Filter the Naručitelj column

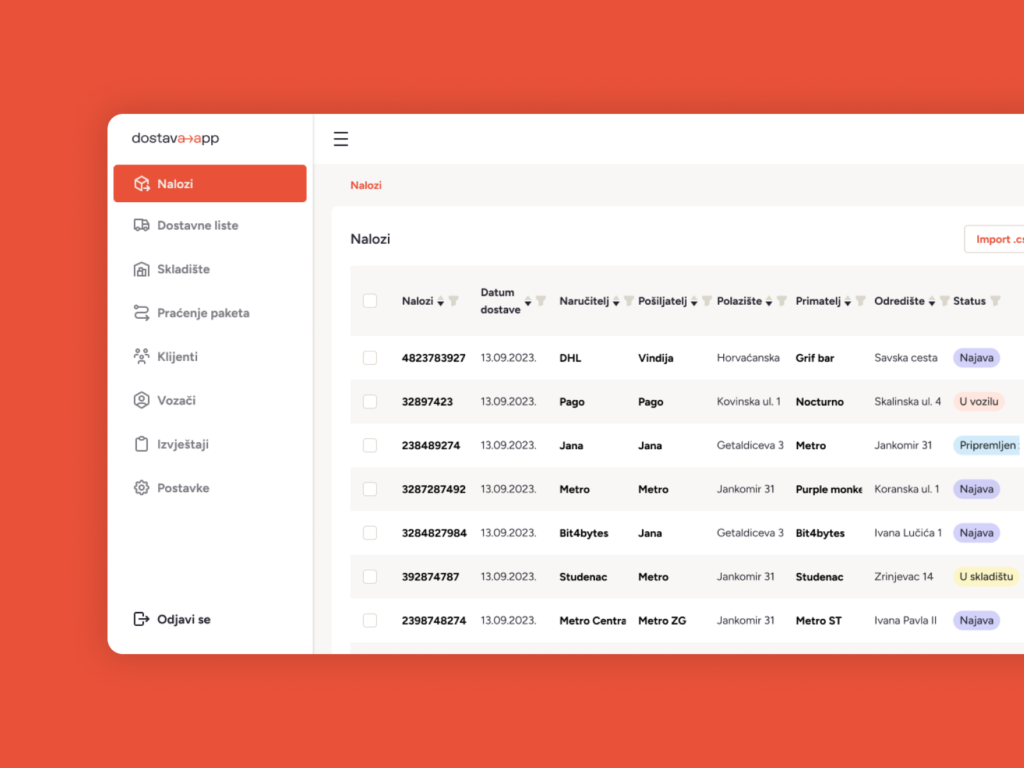coord(628,301)
